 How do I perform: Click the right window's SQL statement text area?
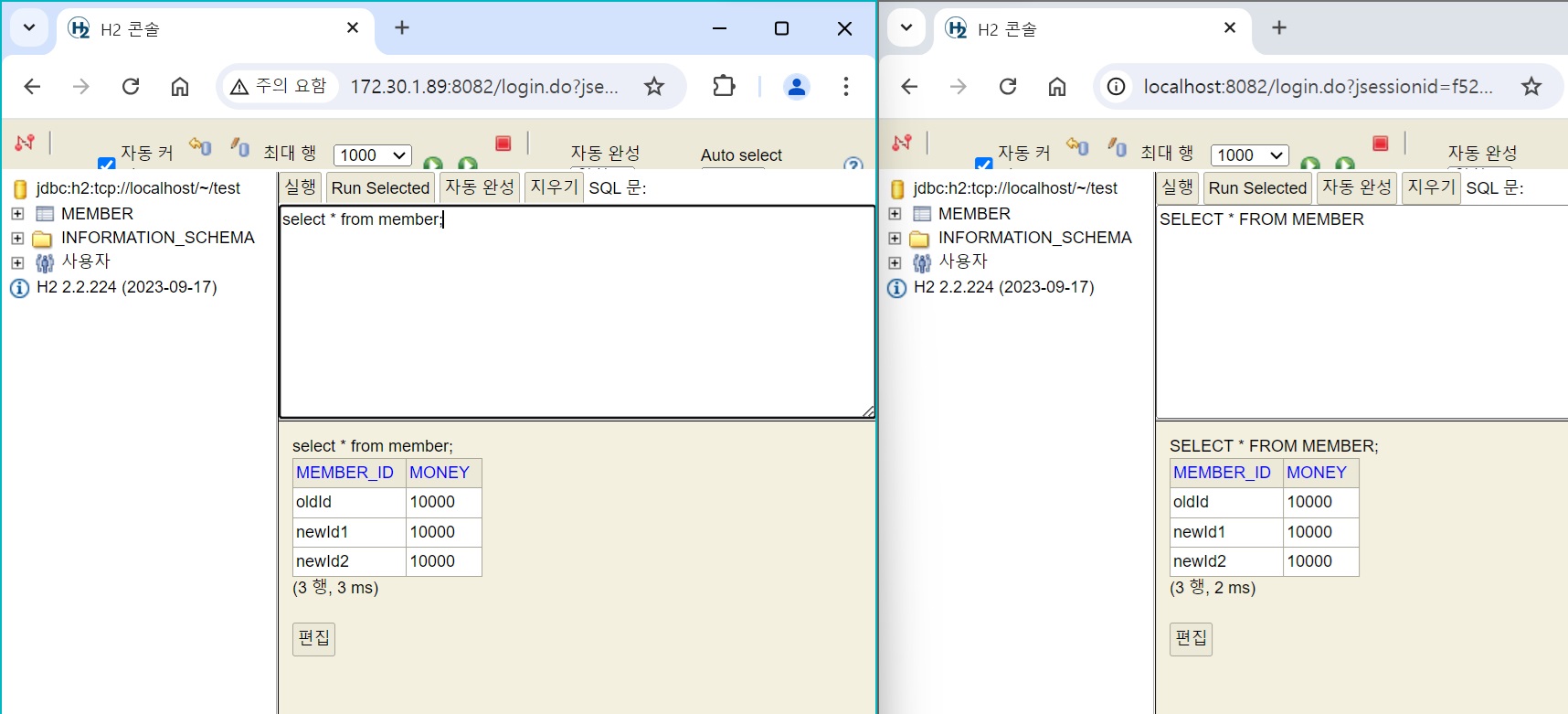(x=1362, y=312)
